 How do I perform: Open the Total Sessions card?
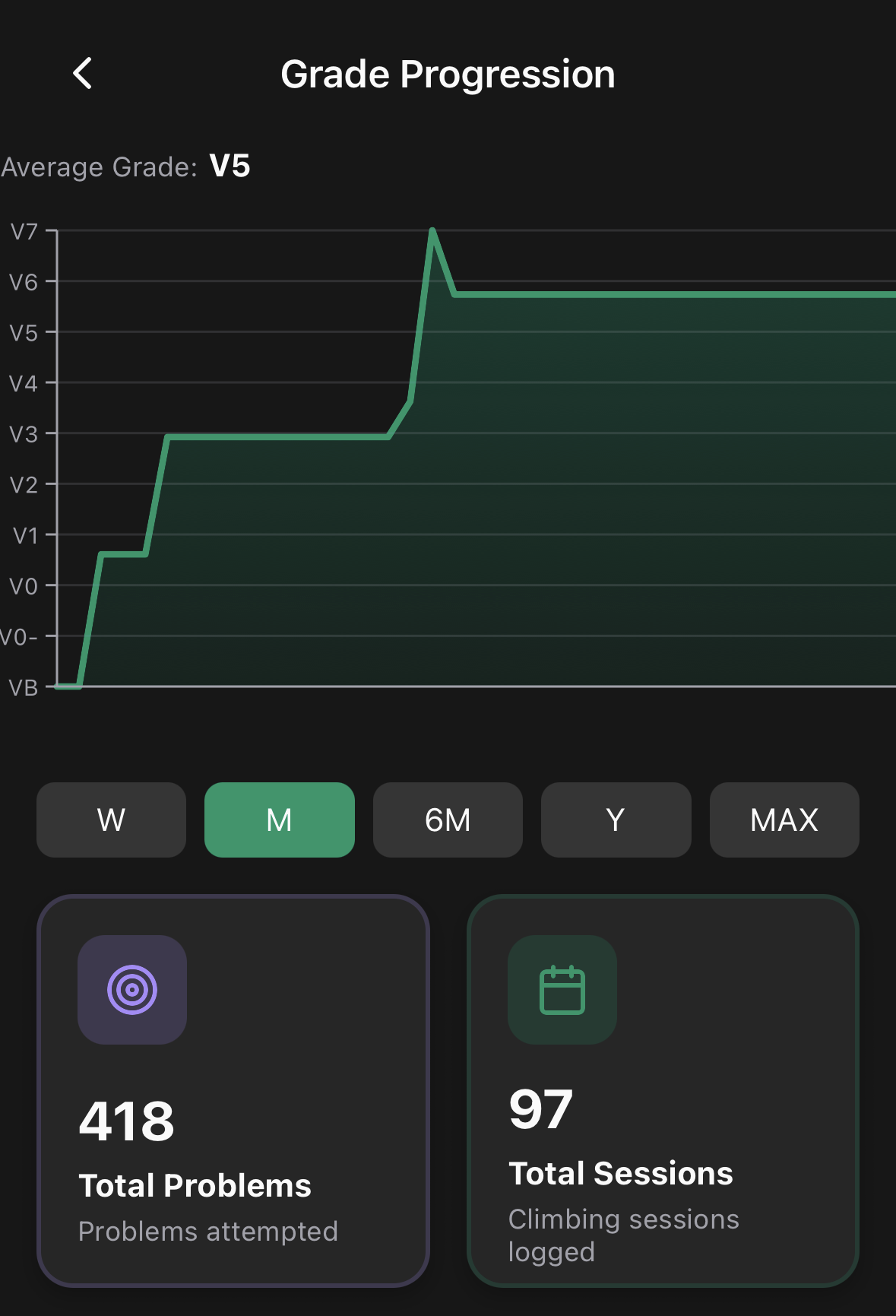click(x=663, y=1090)
